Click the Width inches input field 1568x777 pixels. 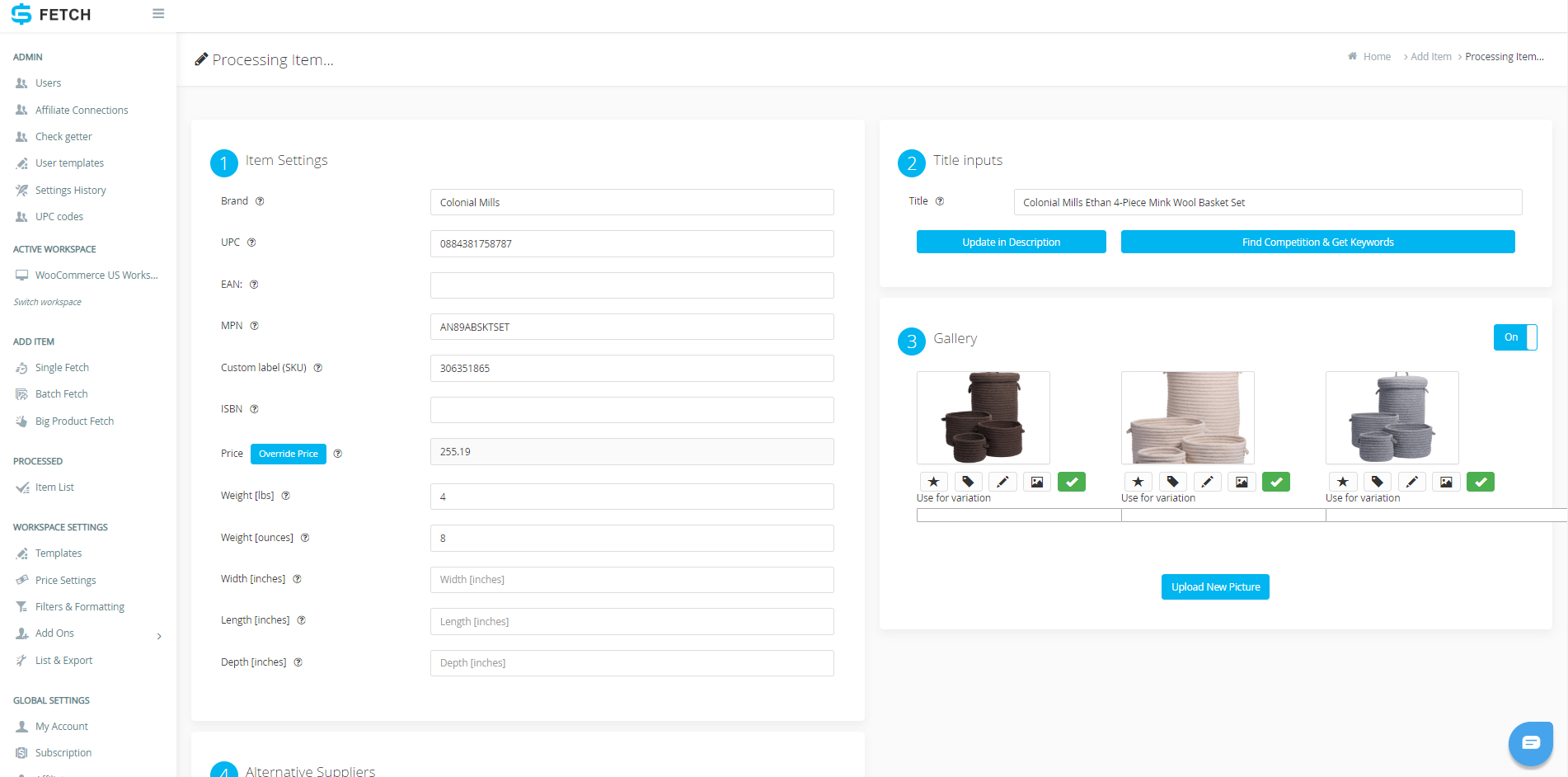pyautogui.click(x=632, y=579)
